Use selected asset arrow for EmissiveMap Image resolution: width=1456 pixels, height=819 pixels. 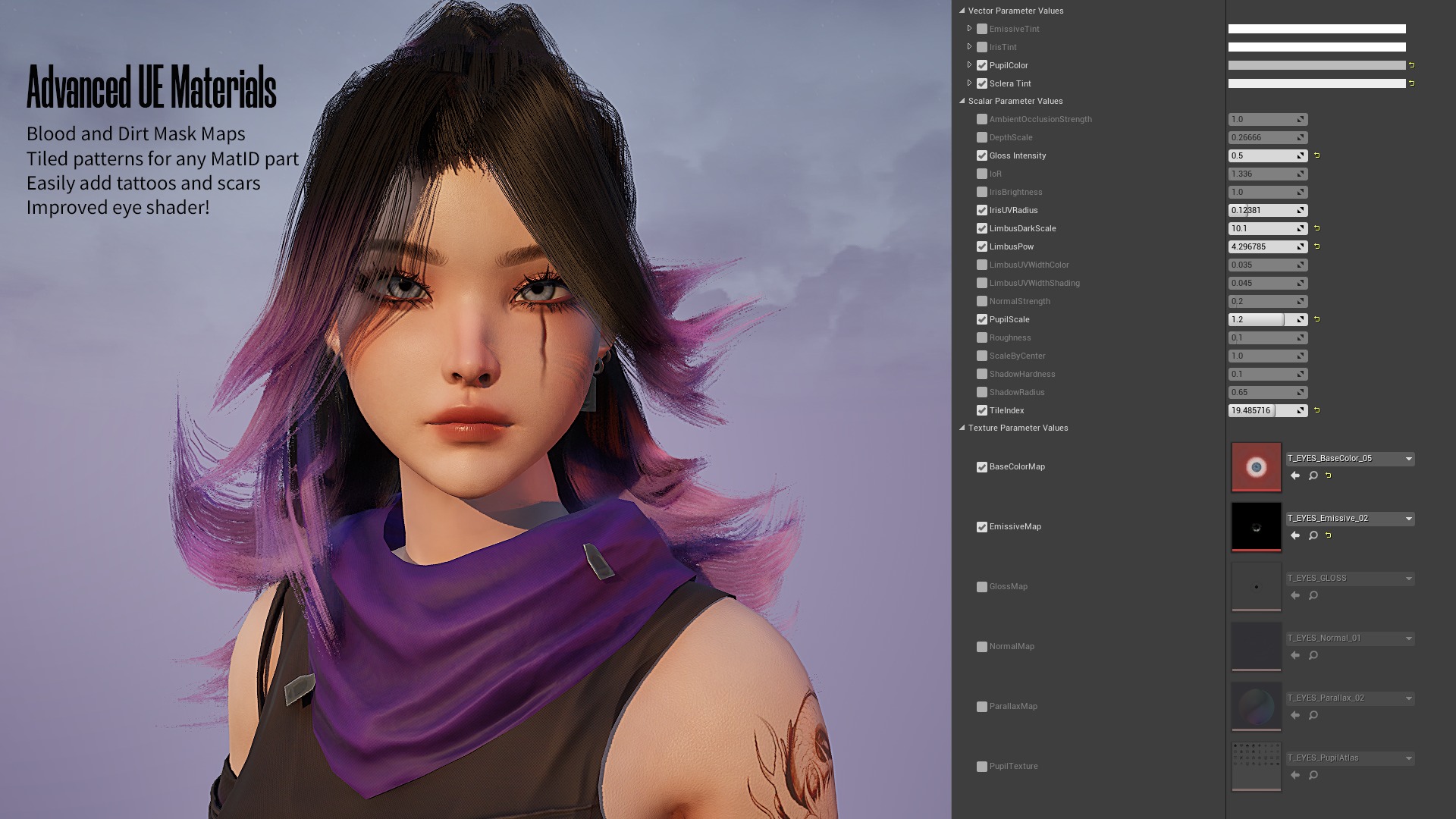(1295, 535)
